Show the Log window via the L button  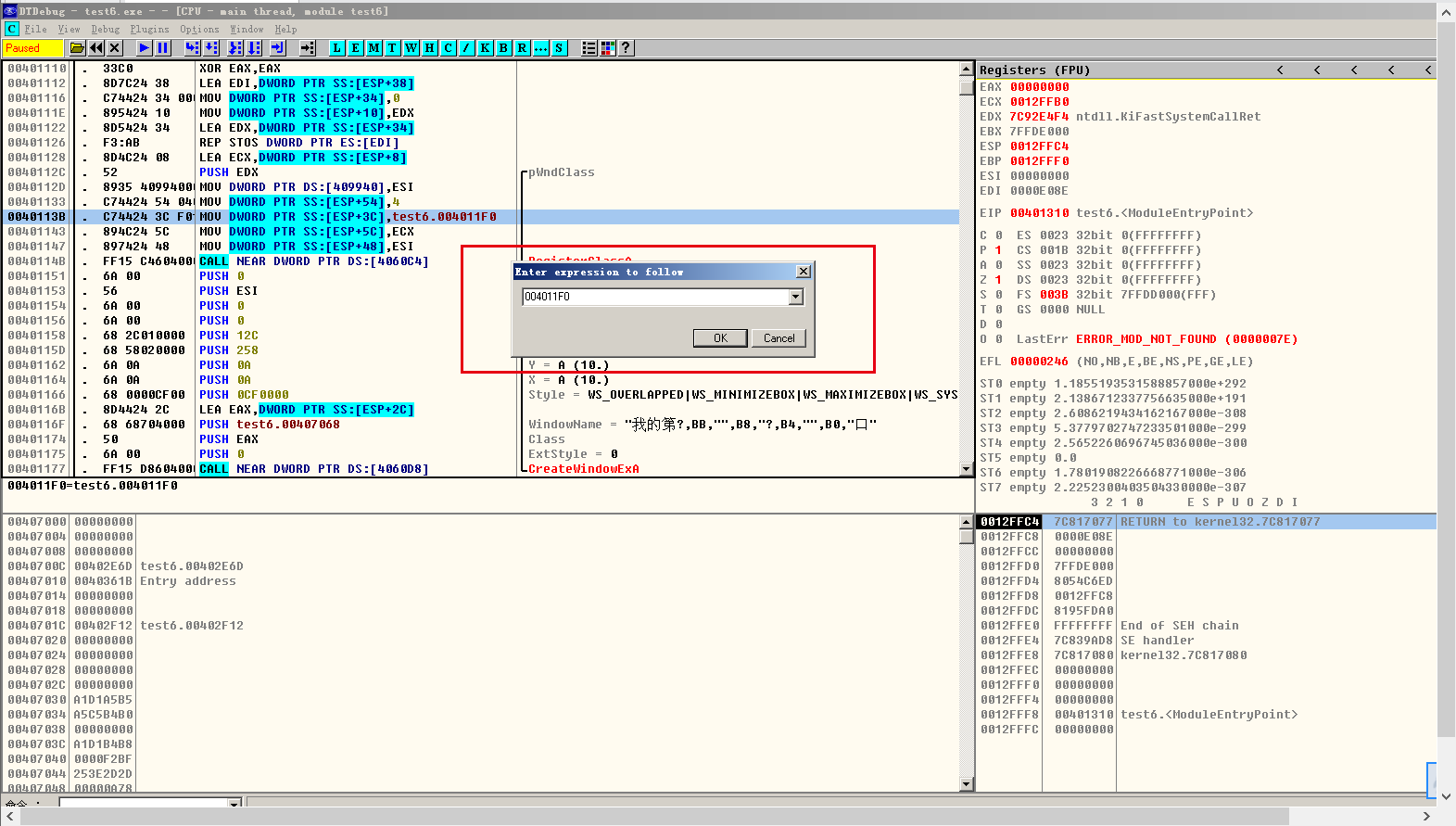pyautogui.click(x=337, y=48)
